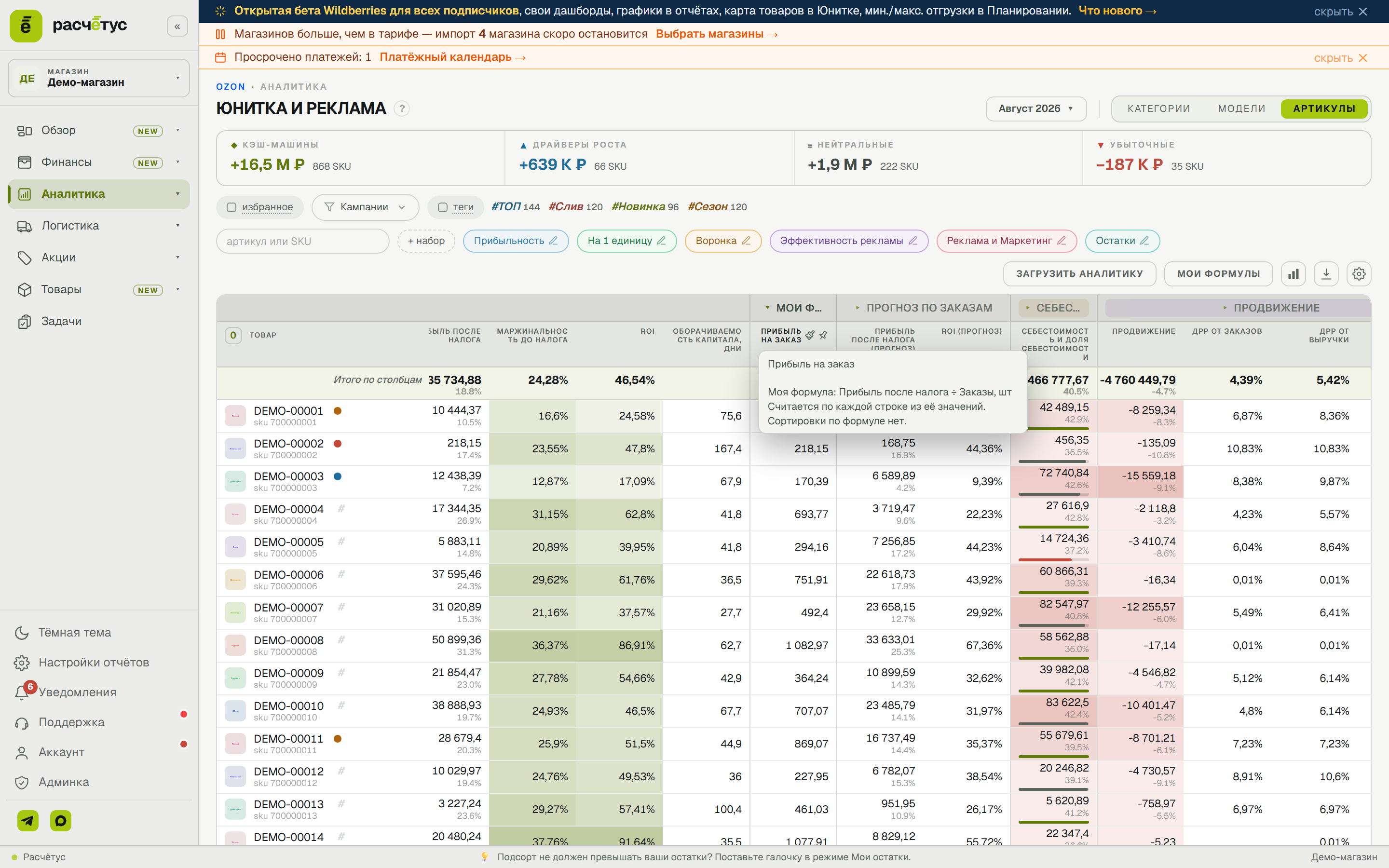Click the pin icon in Прибыль на заказ header

point(823,335)
